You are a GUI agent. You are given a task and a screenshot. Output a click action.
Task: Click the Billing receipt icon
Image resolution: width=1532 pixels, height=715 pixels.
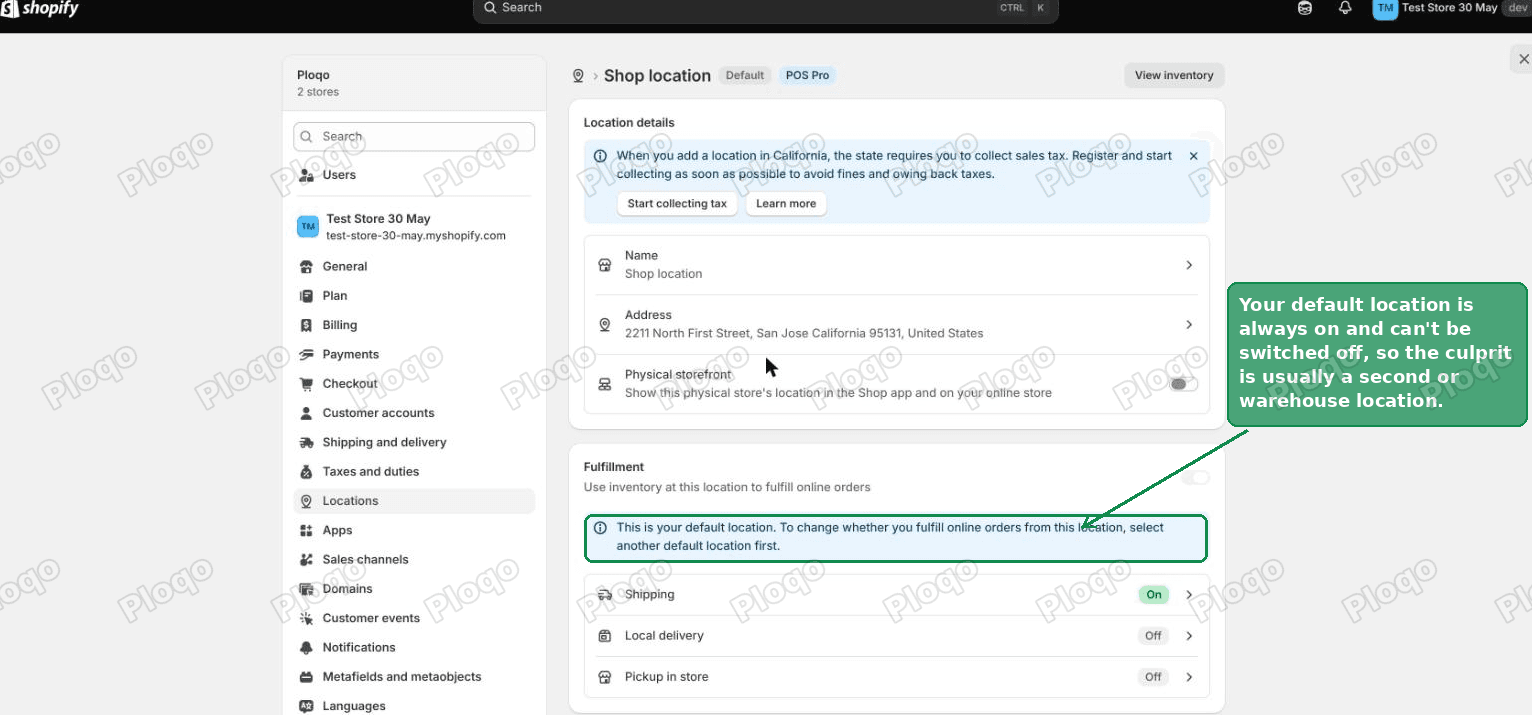(x=307, y=325)
